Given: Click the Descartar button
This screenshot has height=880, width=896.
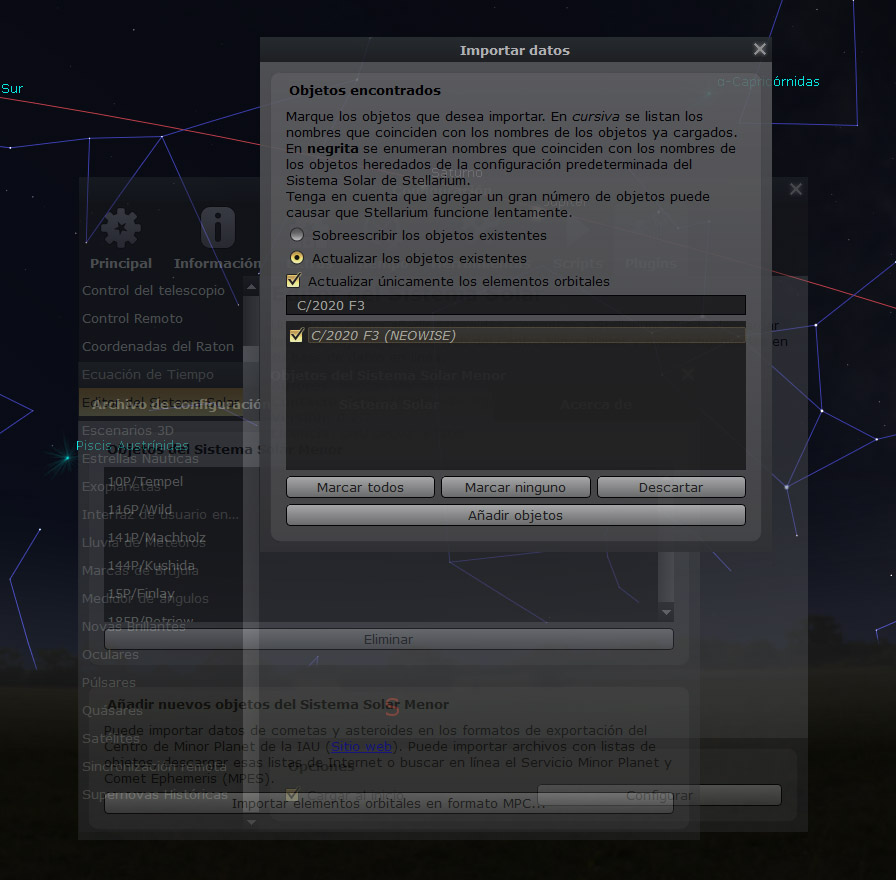Looking at the screenshot, I should point(671,487).
